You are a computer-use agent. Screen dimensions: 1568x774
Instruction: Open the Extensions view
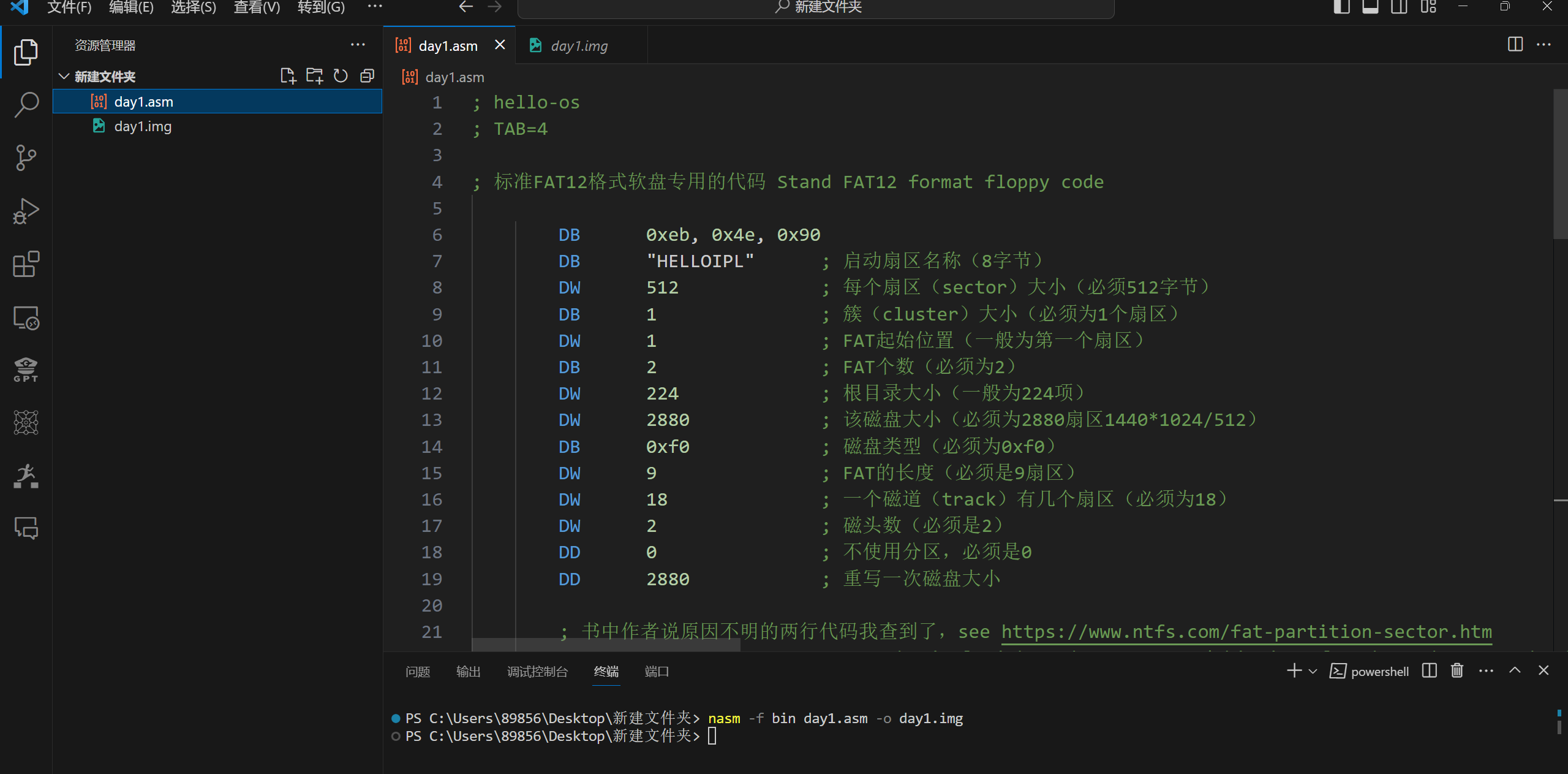tap(26, 264)
